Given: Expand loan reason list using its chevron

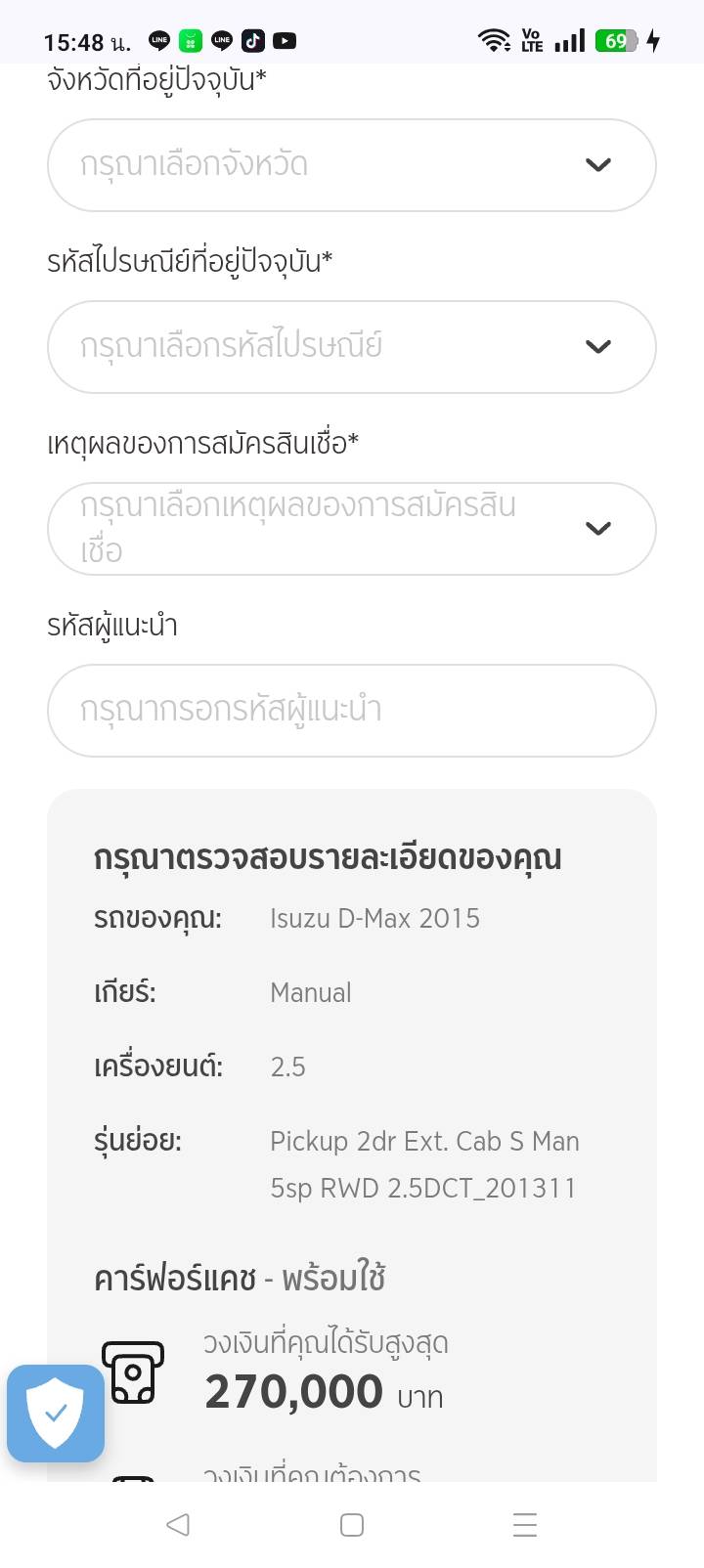Looking at the screenshot, I should (597, 528).
